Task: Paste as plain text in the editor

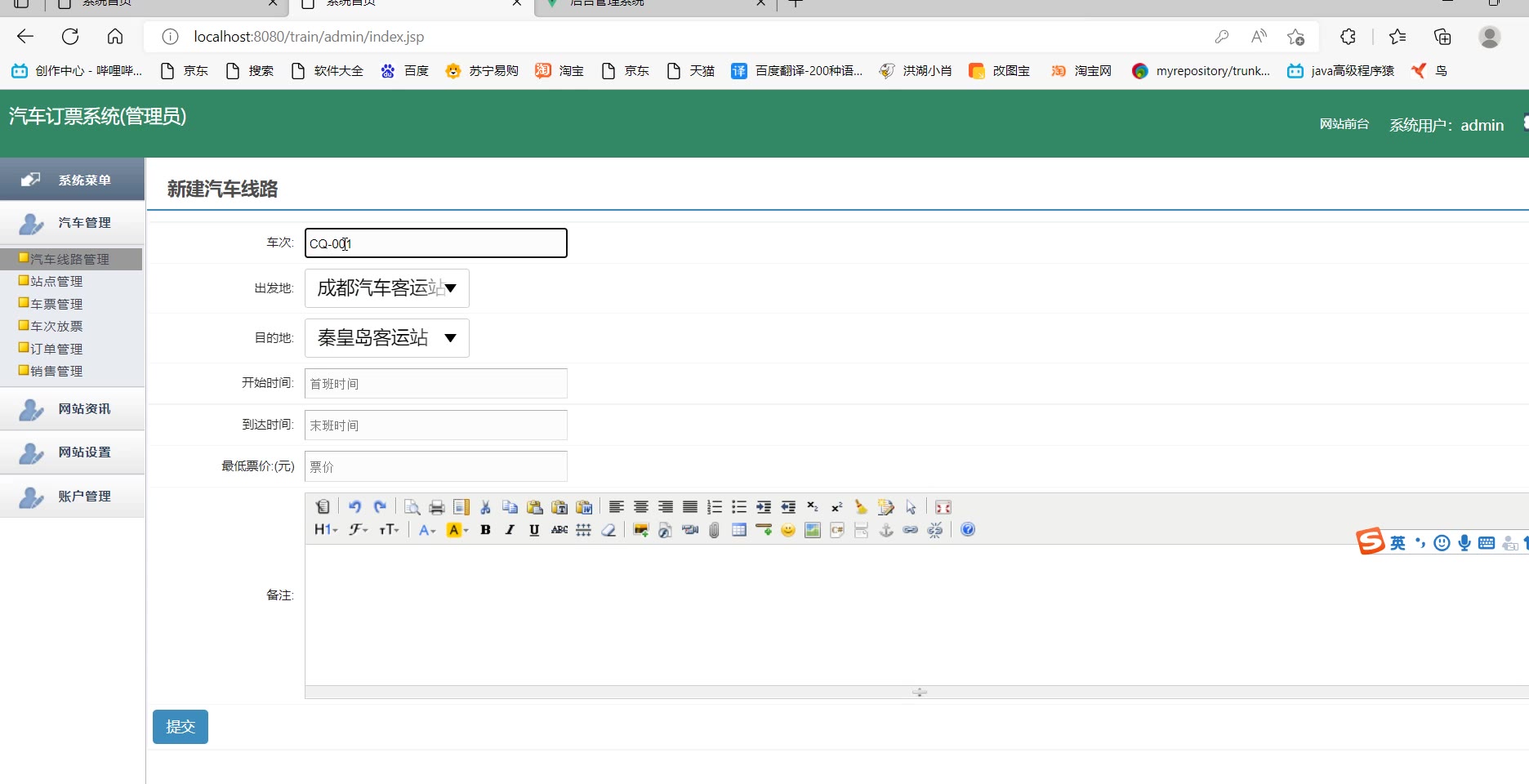Action: (x=559, y=507)
